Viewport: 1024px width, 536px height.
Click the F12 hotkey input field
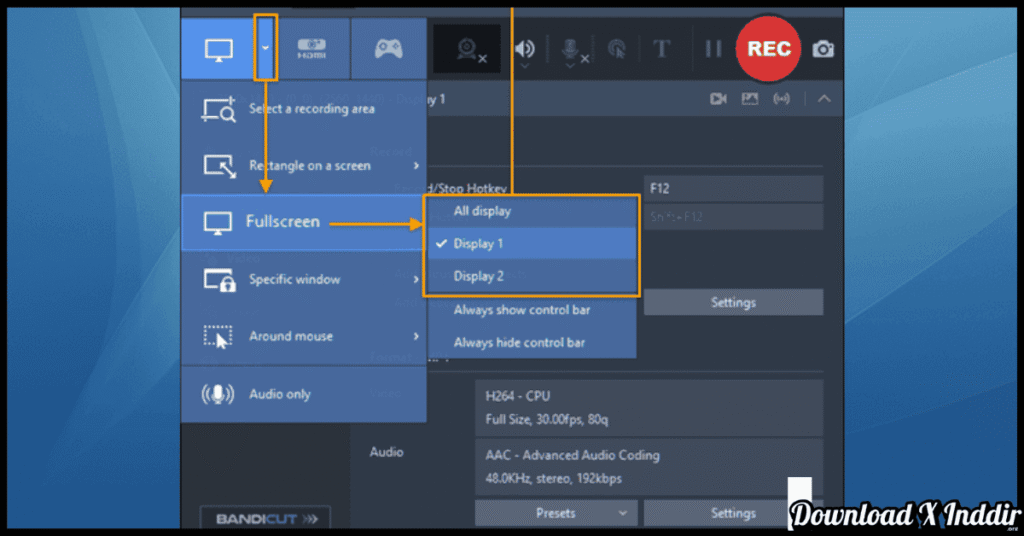(732, 188)
